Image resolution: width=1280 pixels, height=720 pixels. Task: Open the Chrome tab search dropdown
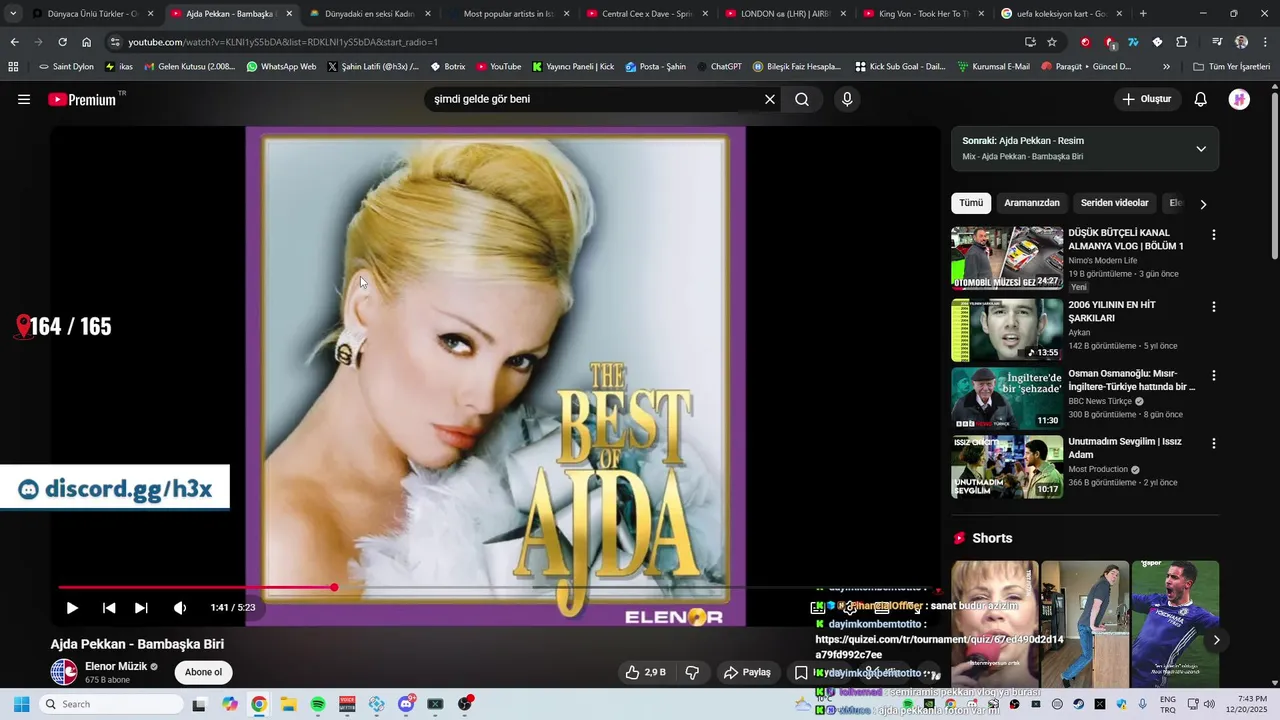[x=13, y=14]
